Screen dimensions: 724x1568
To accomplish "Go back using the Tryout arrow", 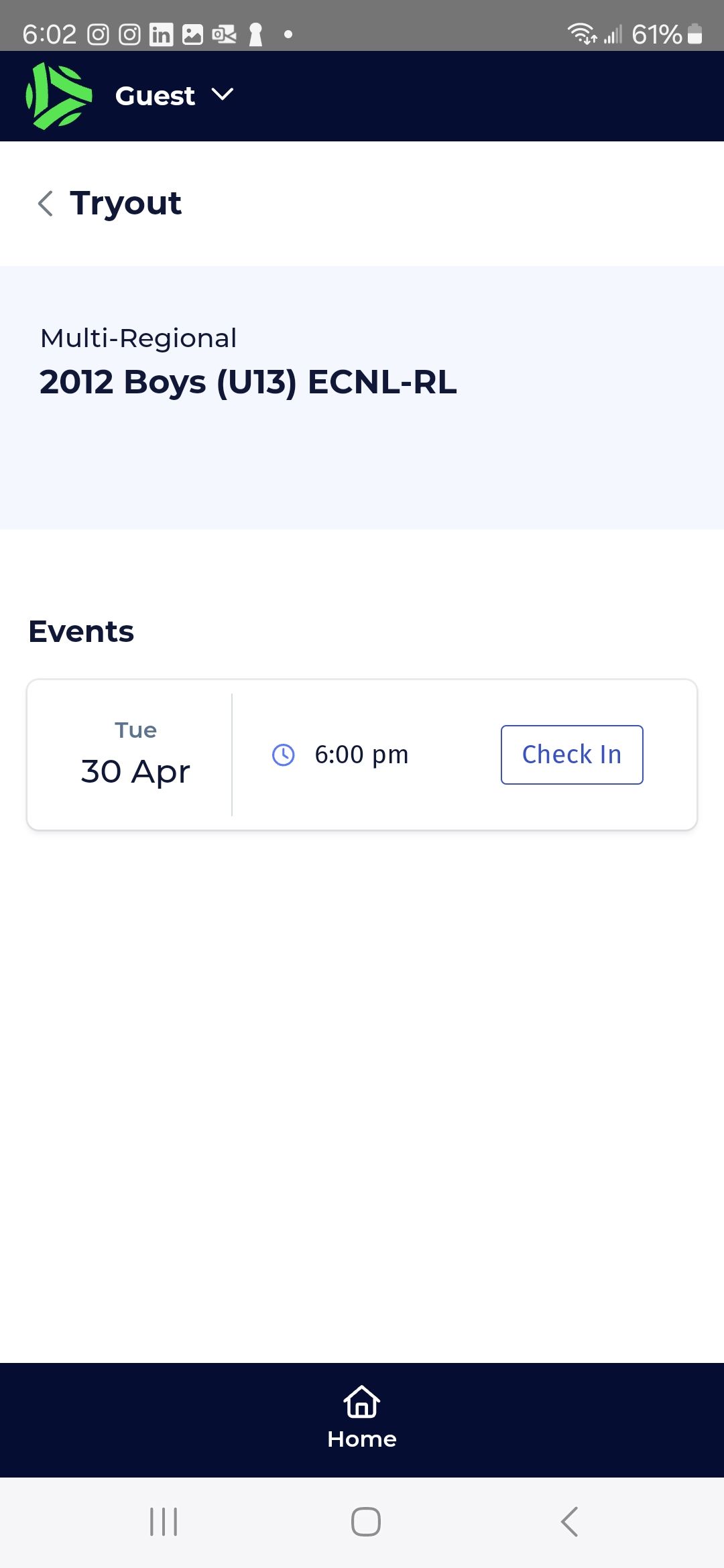I will 46,203.
